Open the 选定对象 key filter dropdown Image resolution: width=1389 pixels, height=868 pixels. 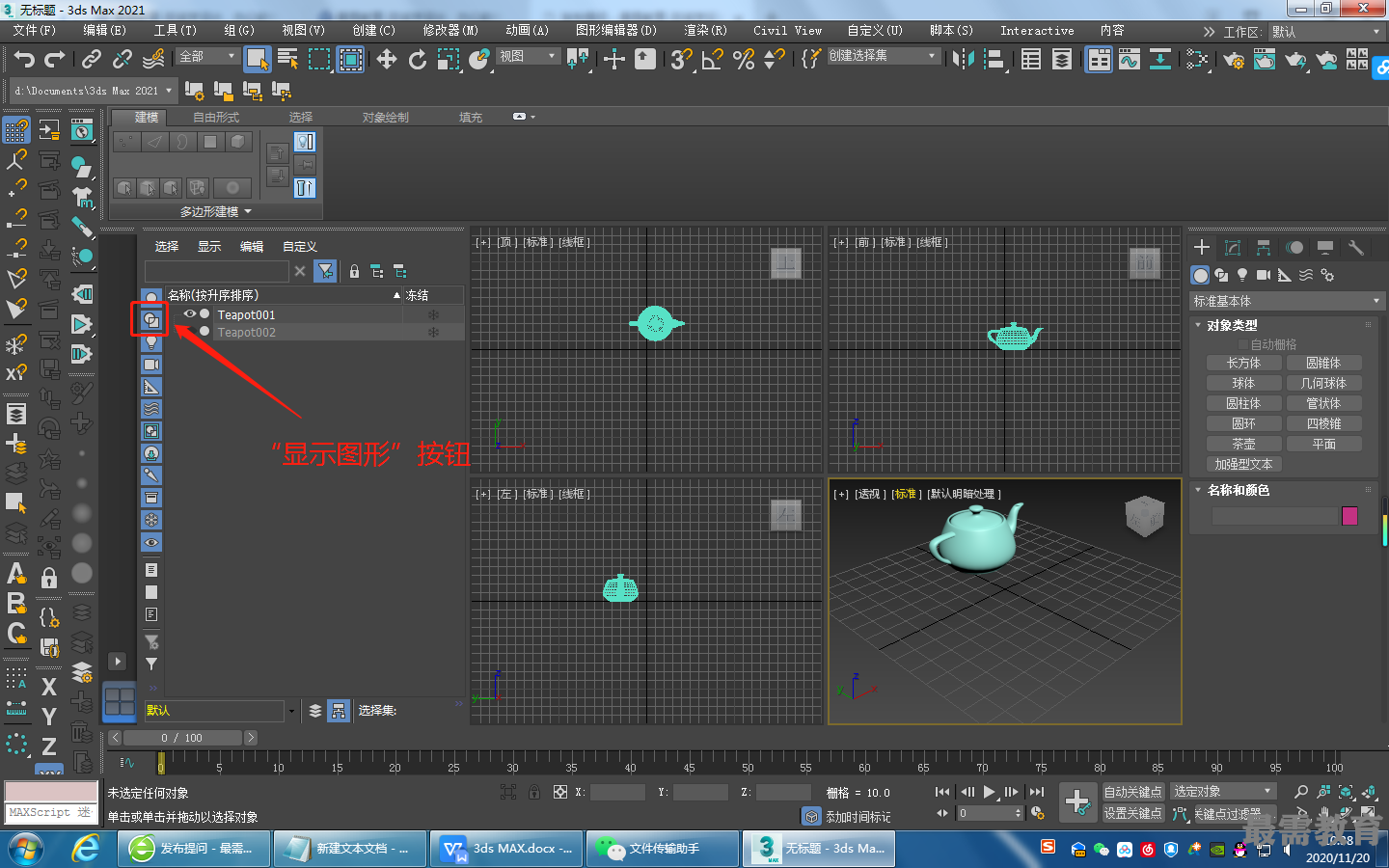[x=1224, y=791]
